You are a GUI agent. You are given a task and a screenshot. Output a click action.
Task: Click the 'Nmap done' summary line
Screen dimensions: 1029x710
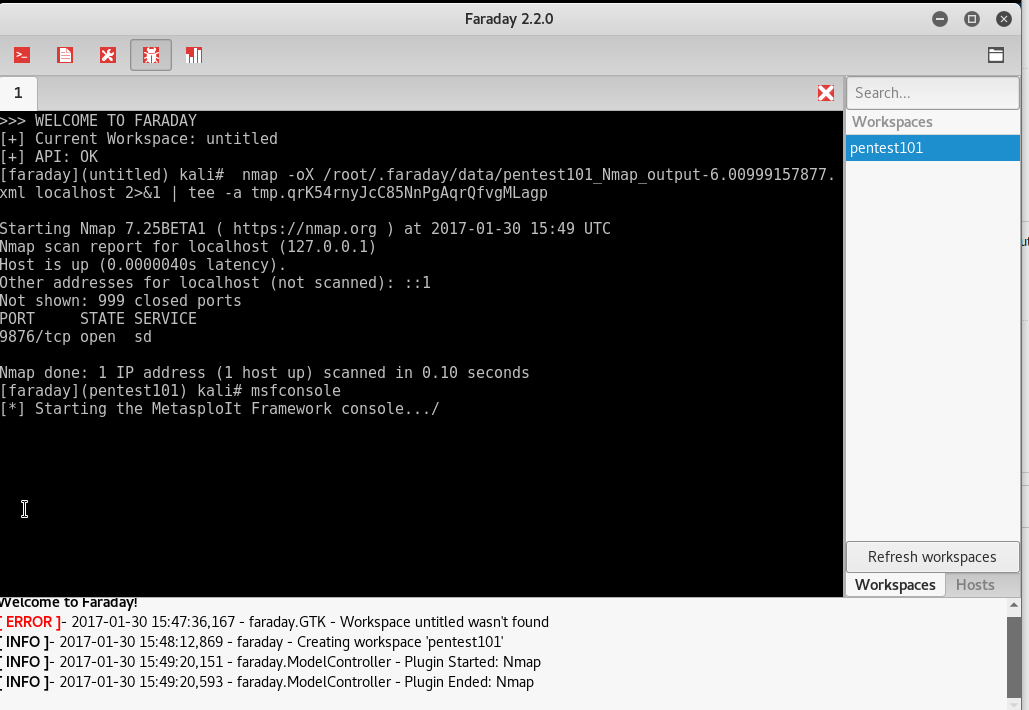(264, 373)
